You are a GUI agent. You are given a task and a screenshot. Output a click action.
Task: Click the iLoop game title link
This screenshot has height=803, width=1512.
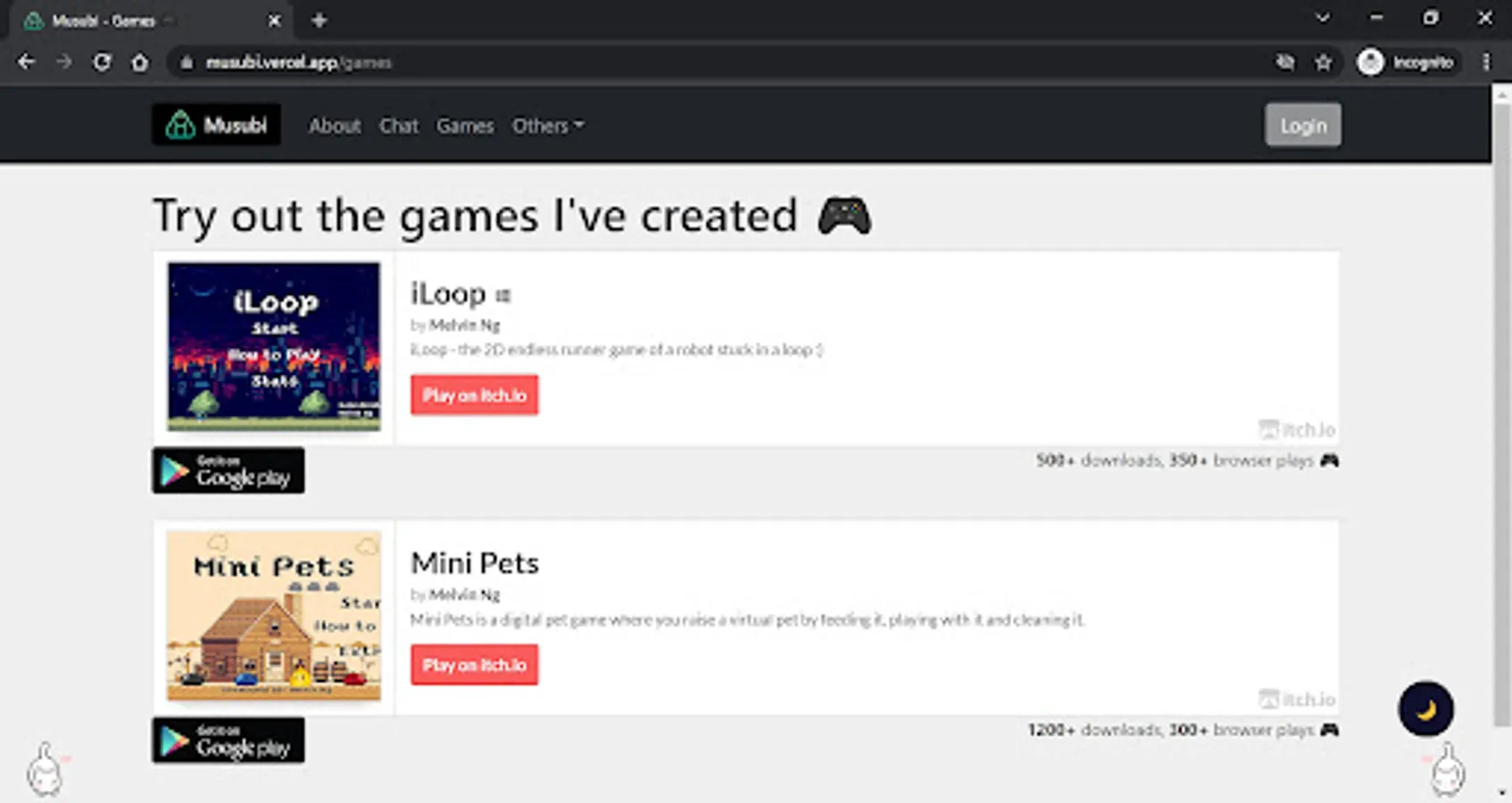(x=448, y=294)
